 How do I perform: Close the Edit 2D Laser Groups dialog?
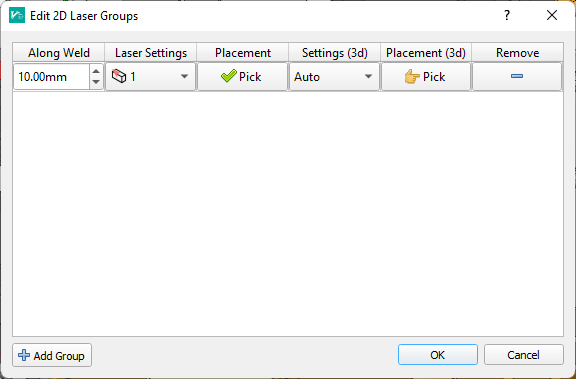tap(552, 15)
